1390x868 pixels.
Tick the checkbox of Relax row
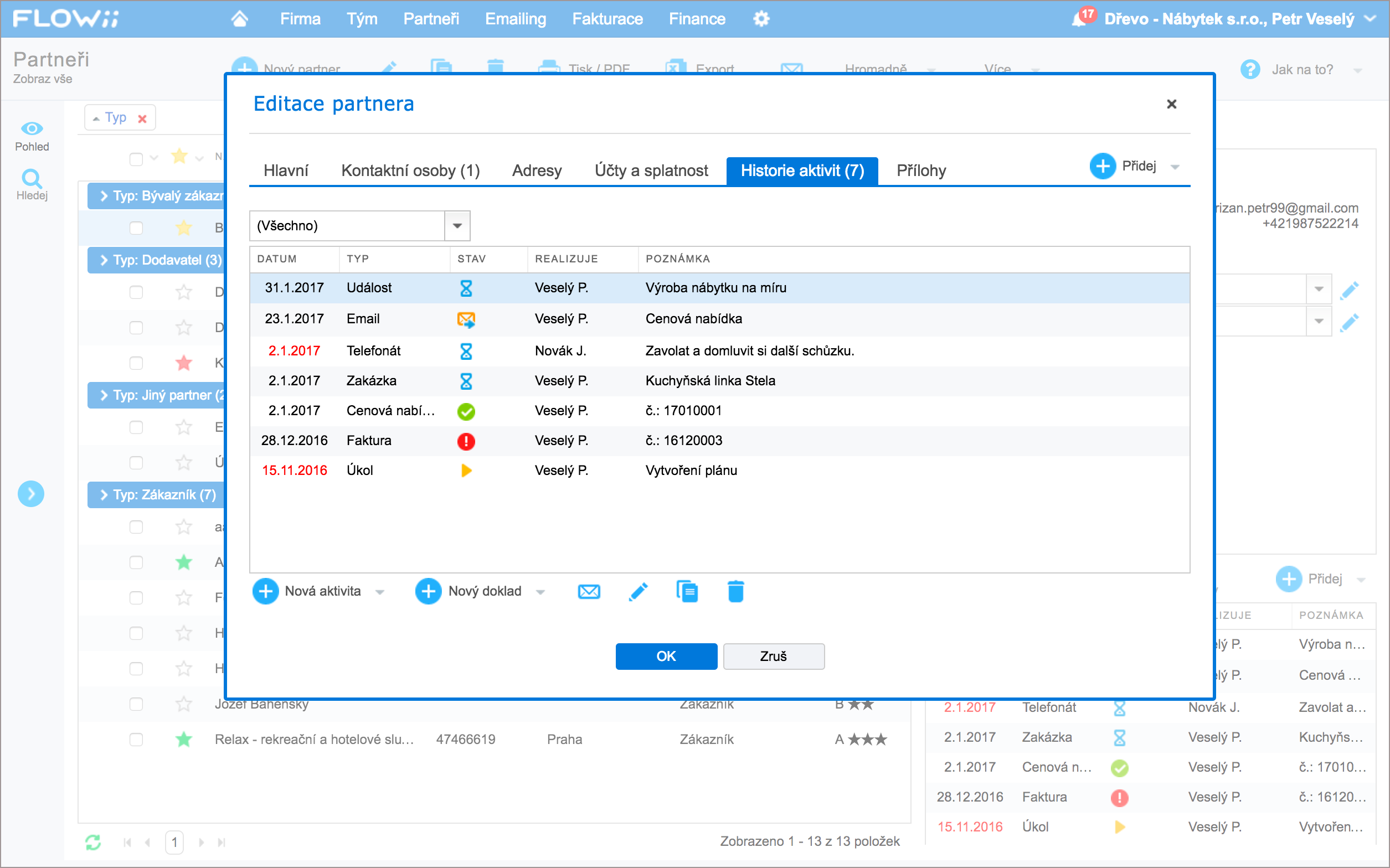[x=136, y=740]
